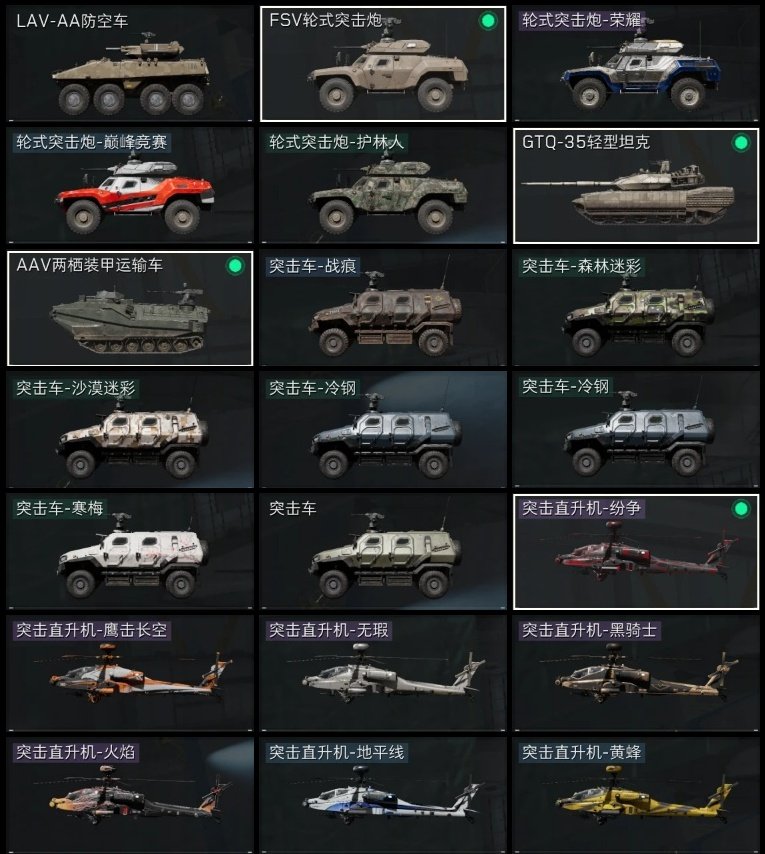
Task: Click green equipped dot on FSV轮式突击炮
Action: point(488,21)
